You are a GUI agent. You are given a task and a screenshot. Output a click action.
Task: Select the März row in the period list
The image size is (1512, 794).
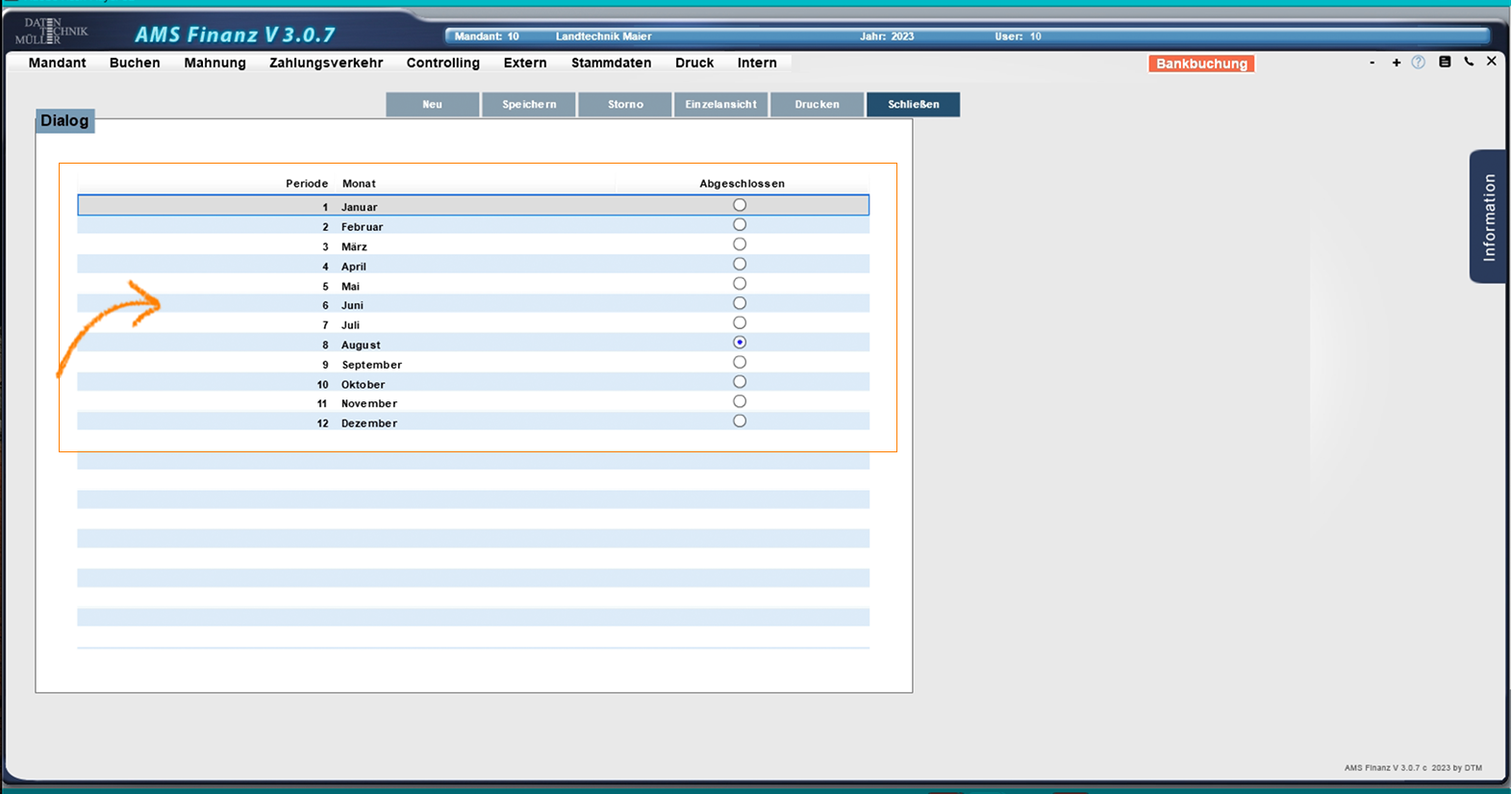[354, 246]
